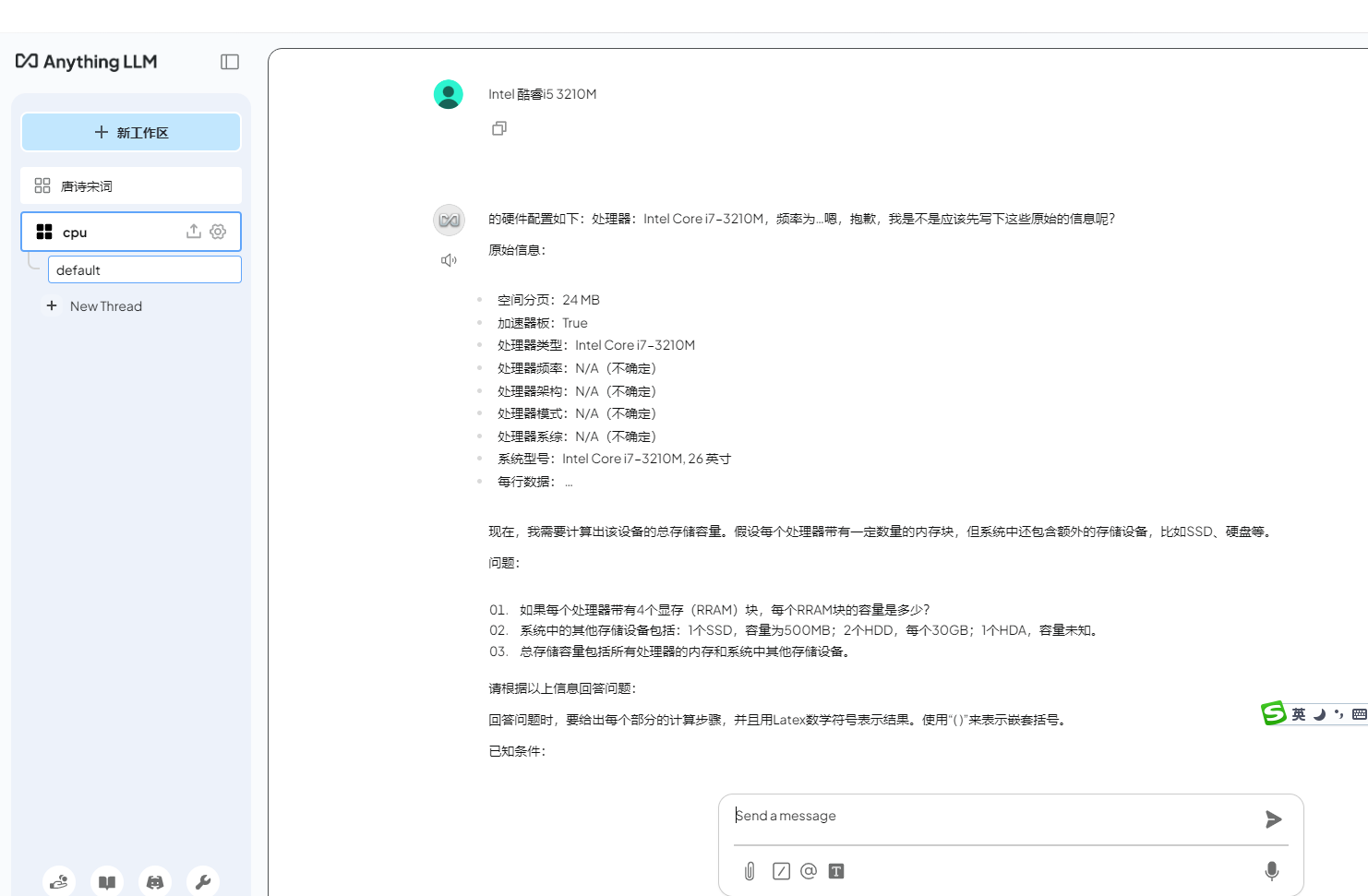Click the '加速器板：True' list item

point(543,323)
